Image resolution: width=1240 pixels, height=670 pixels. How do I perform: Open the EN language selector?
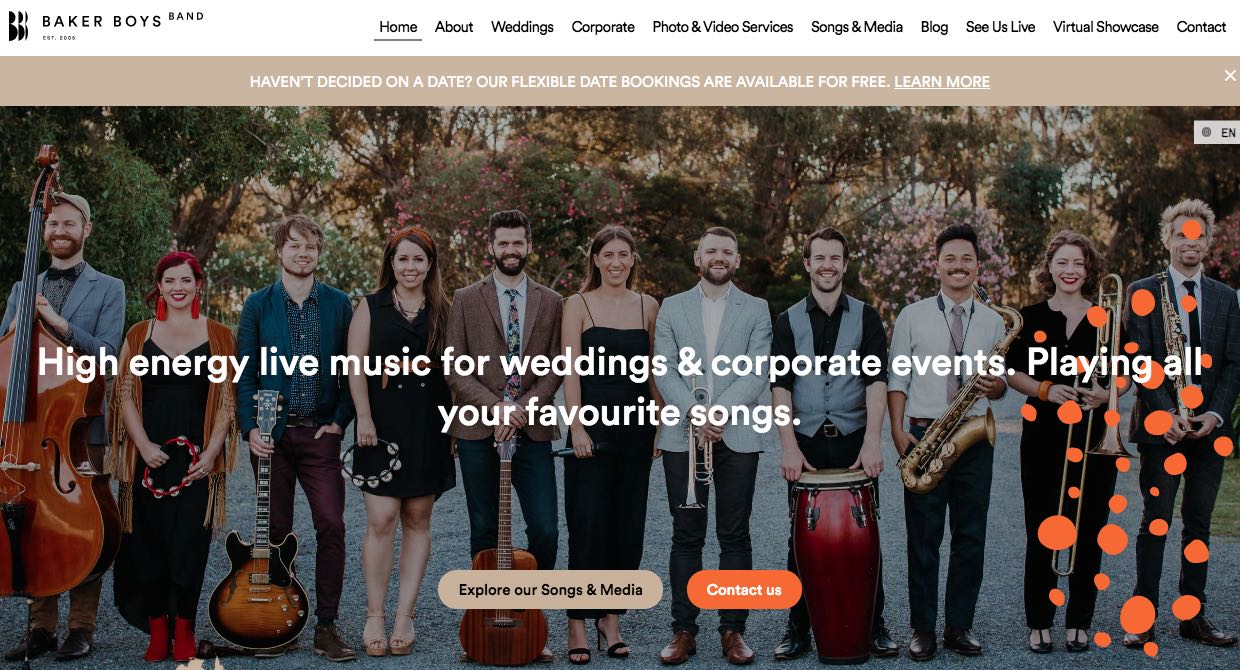[x=1217, y=132]
